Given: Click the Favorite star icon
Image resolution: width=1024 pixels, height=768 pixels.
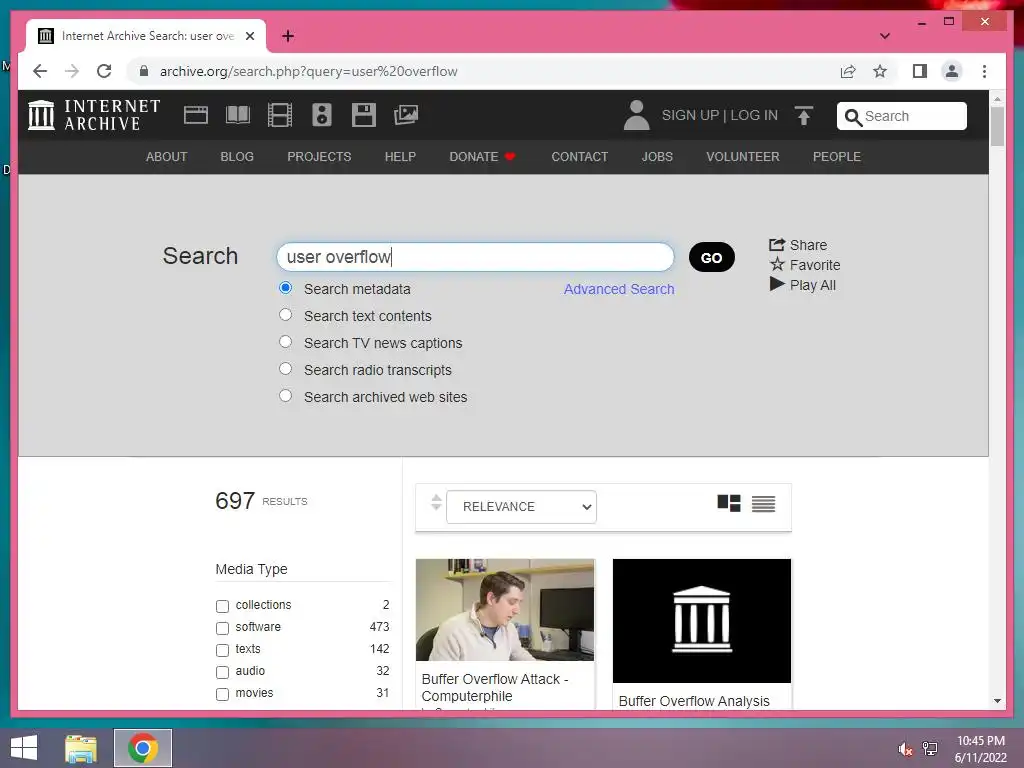Looking at the screenshot, I should [x=776, y=264].
